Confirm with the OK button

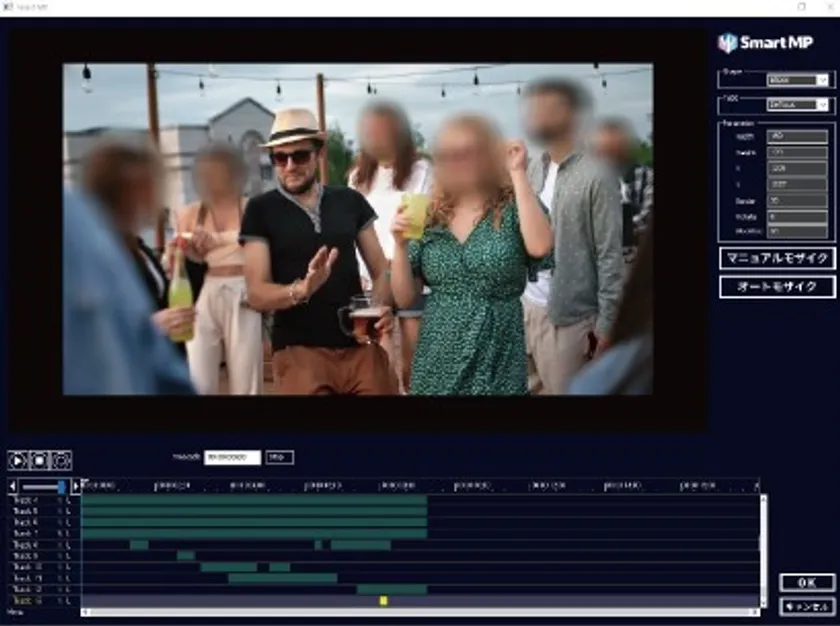[806, 582]
